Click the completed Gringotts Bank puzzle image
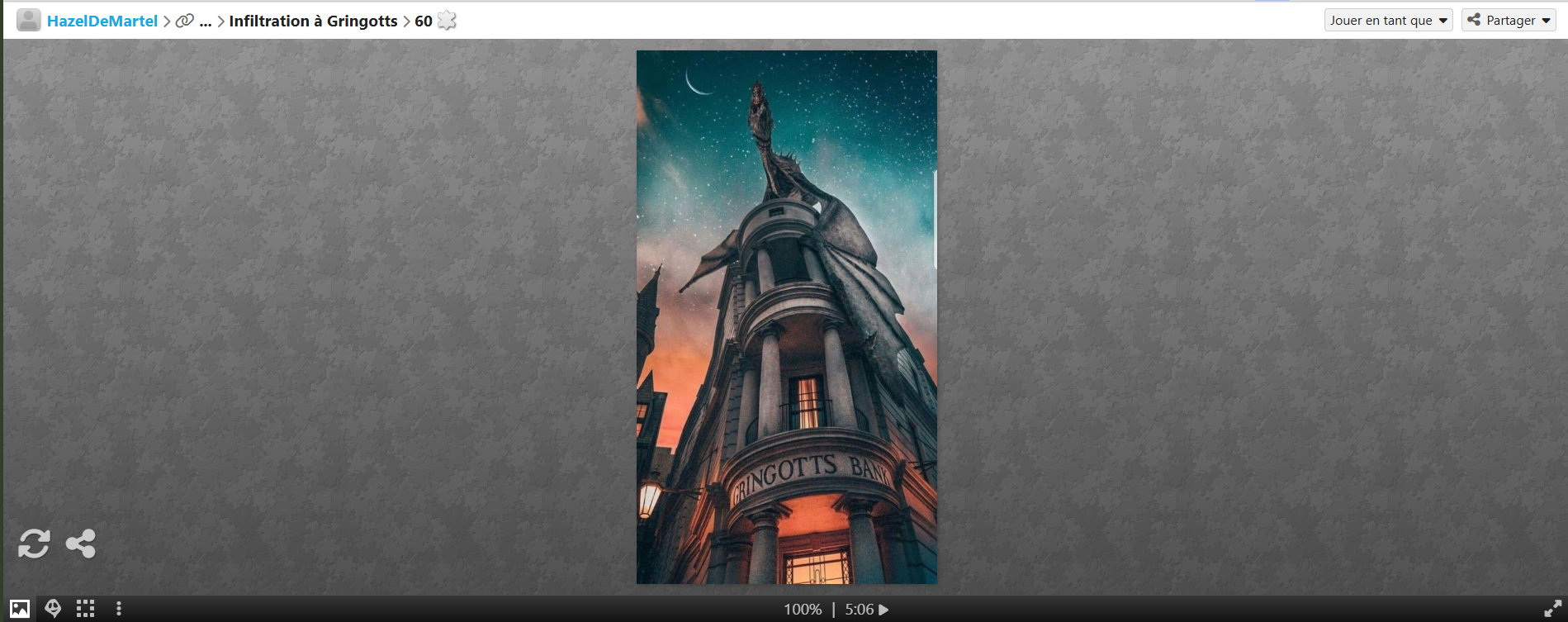The image size is (1568, 622). 786,317
